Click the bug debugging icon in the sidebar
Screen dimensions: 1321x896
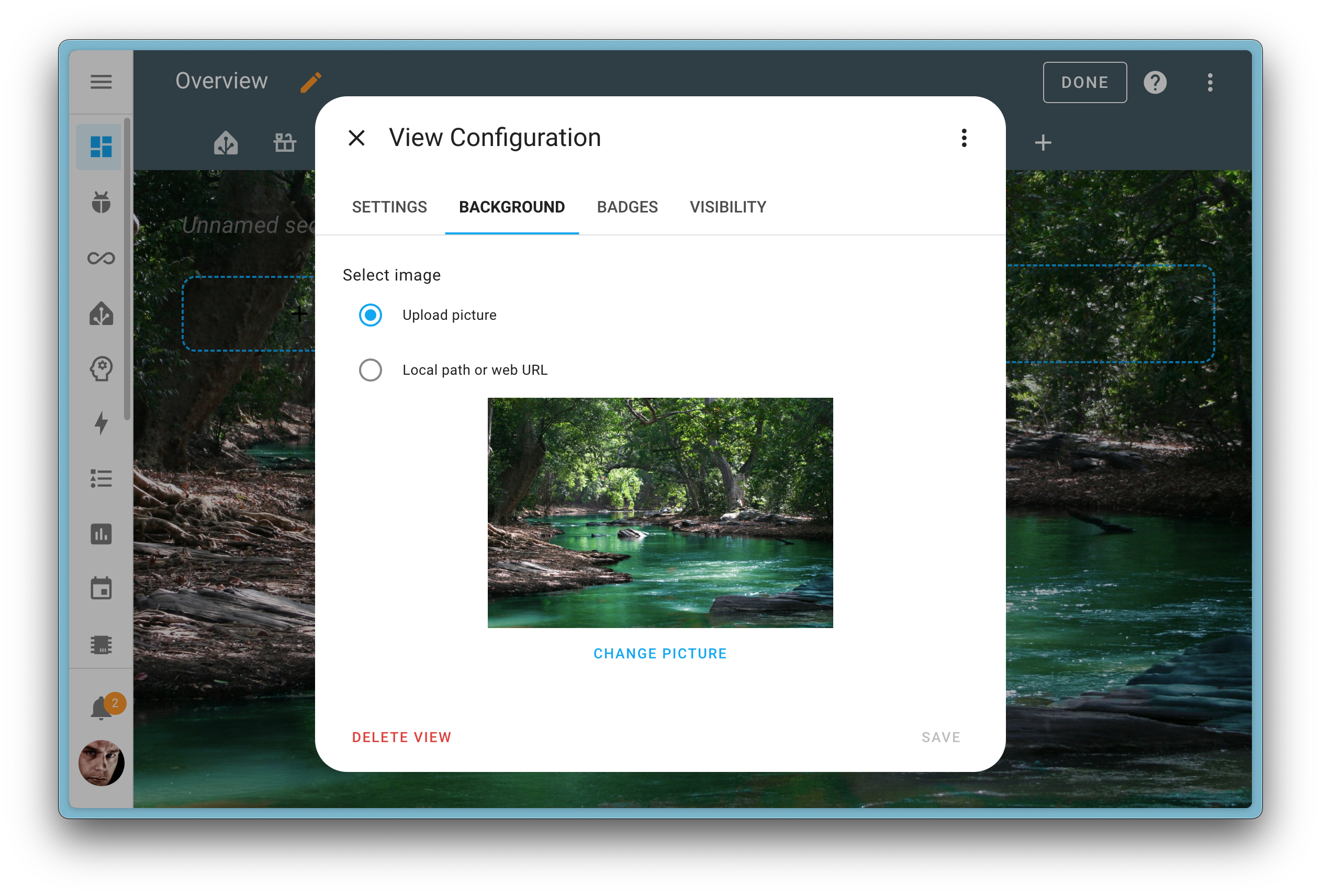(x=100, y=203)
